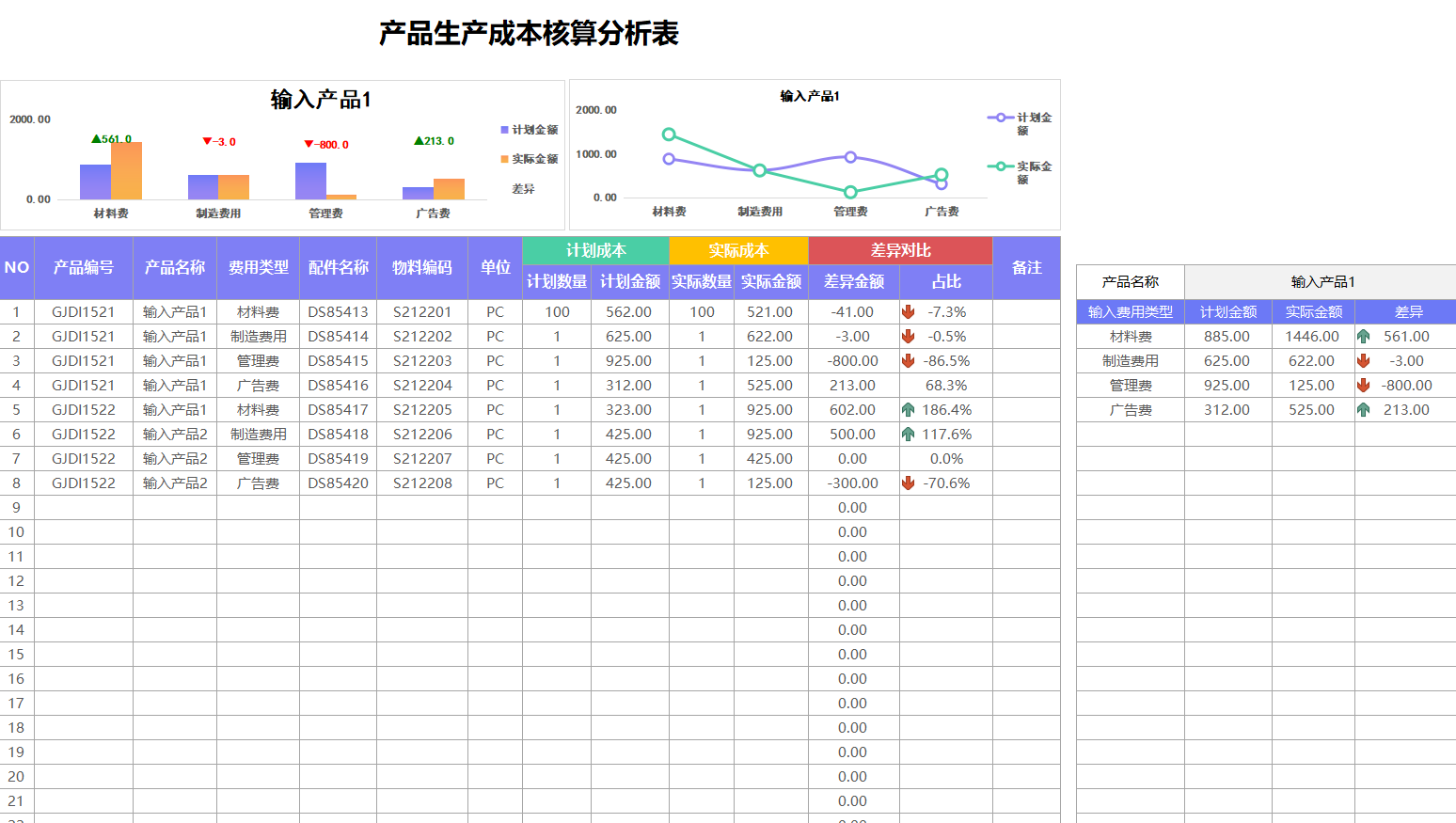Select the green up arrow next to 117.6%
This screenshot has height=823, width=1456.
[906, 434]
